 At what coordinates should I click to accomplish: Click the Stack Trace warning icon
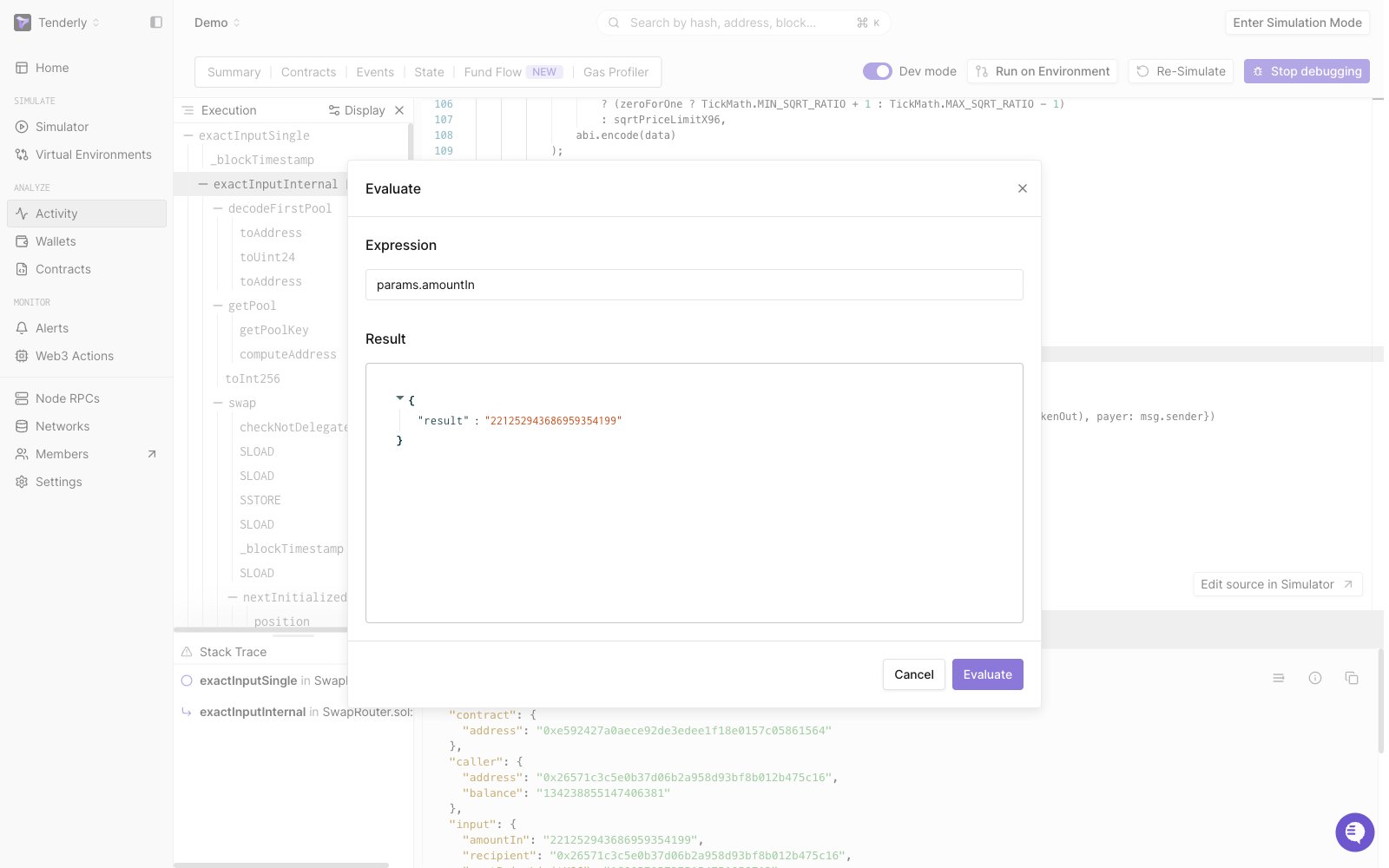click(187, 652)
